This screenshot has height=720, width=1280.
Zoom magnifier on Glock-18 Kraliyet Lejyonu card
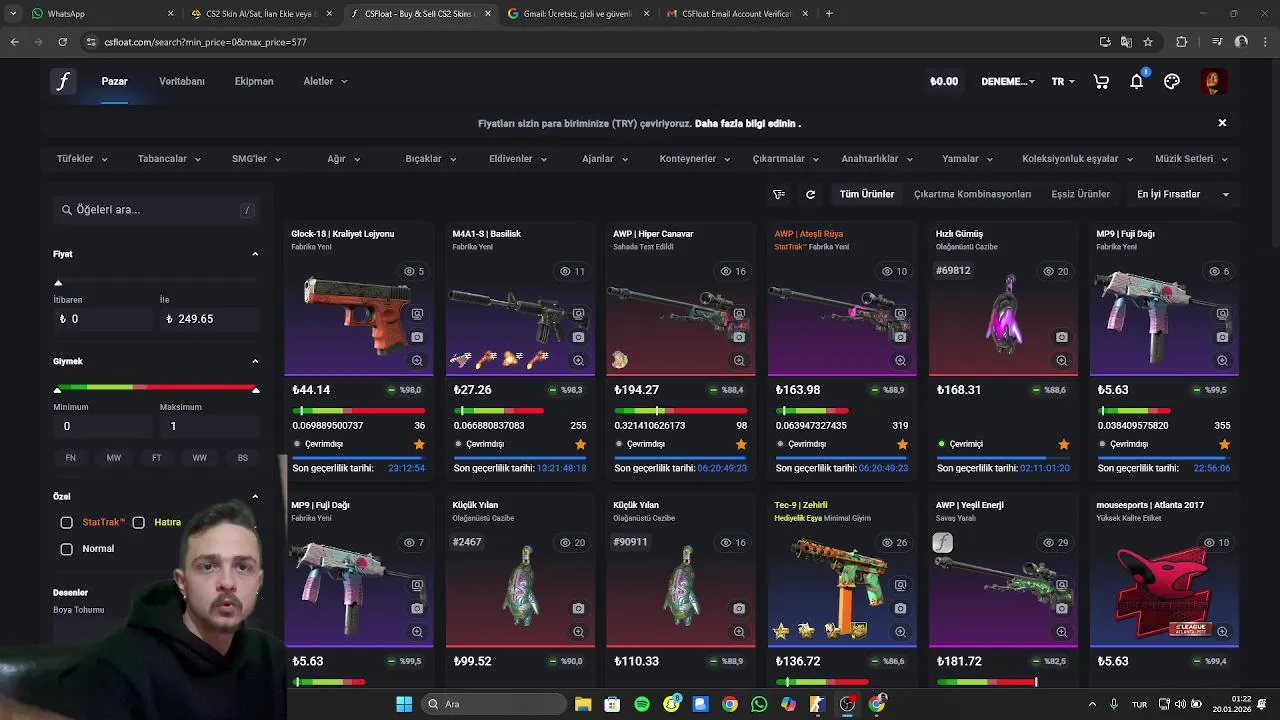(x=417, y=361)
